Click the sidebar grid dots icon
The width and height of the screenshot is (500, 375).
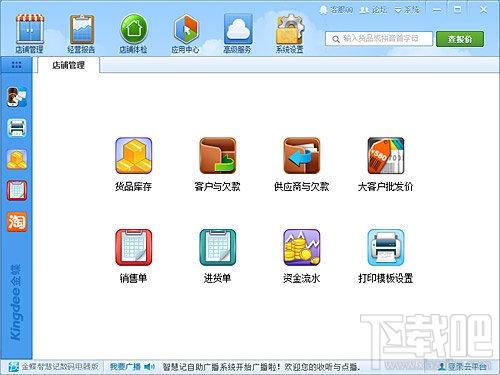click(16, 65)
